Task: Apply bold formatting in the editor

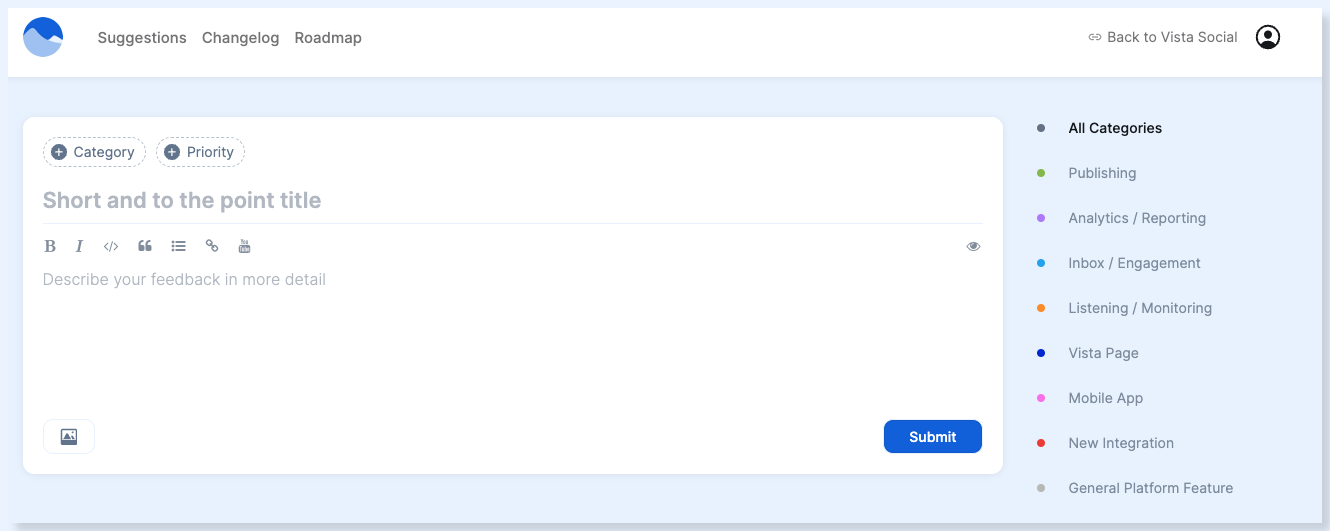Action: click(50, 246)
